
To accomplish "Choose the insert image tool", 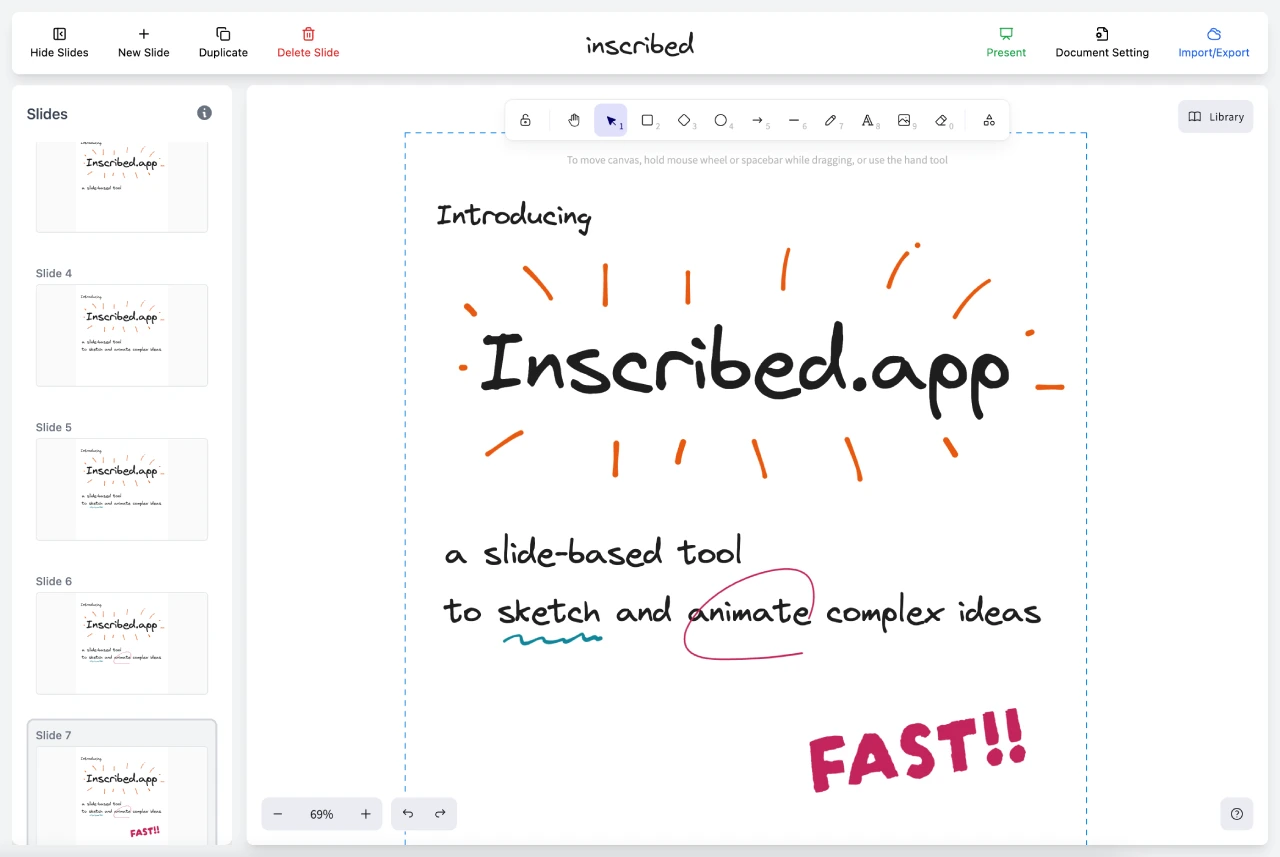I will click(x=904, y=121).
